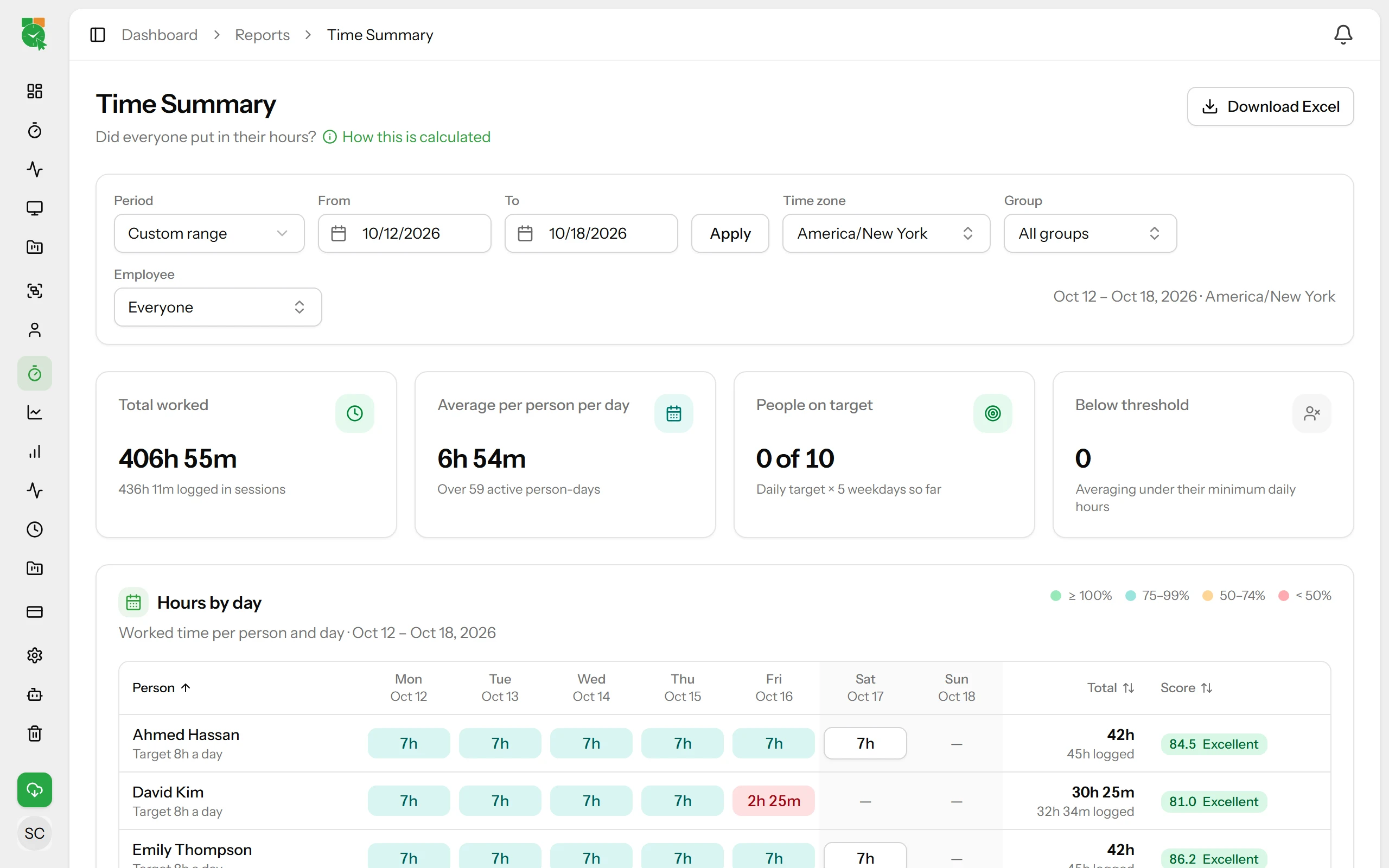Sort the table by Person column
Image resolution: width=1389 pixels, height=868 pixels.
pos(161,688)
